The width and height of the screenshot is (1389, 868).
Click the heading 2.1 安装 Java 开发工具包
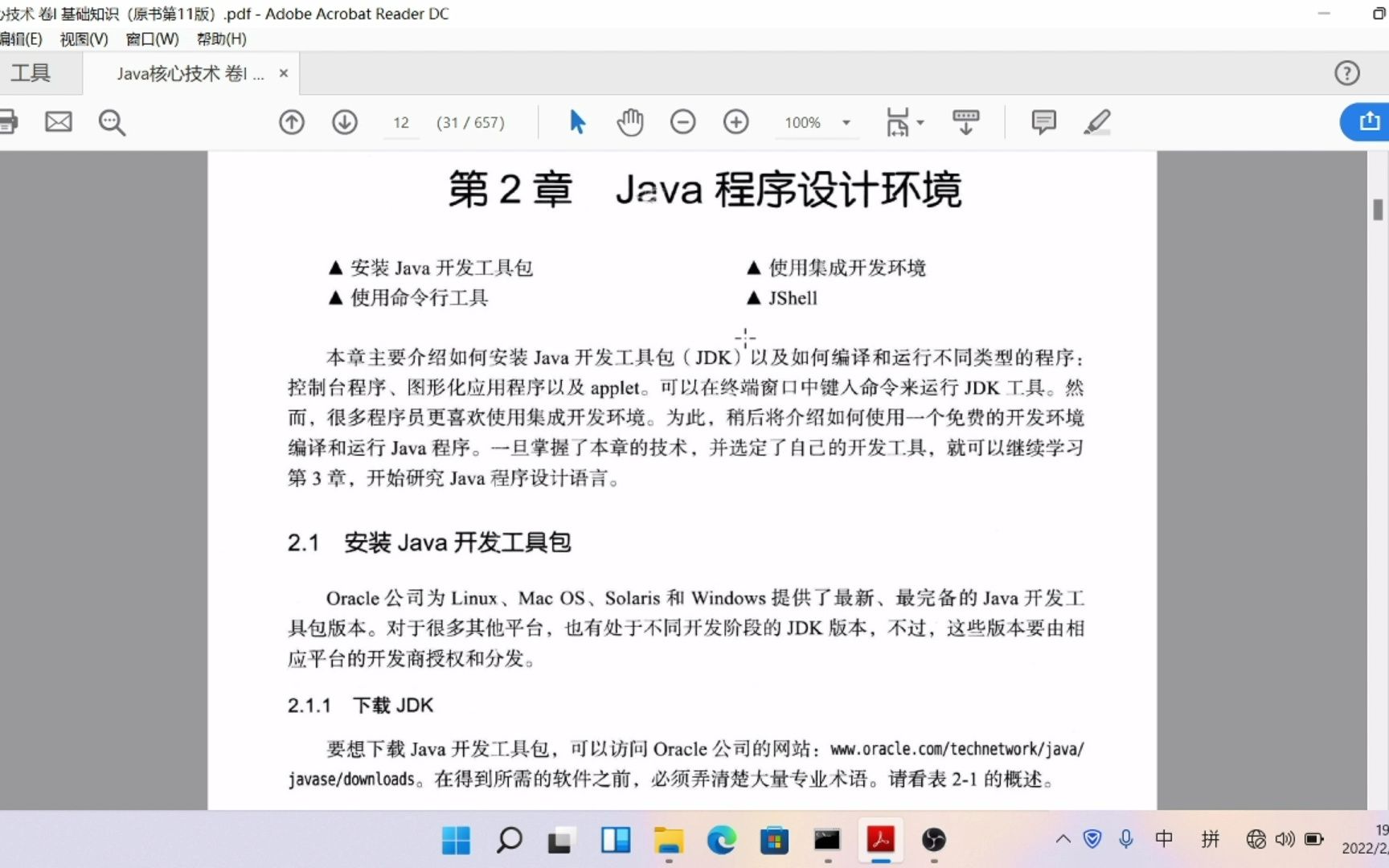point(429,542)
